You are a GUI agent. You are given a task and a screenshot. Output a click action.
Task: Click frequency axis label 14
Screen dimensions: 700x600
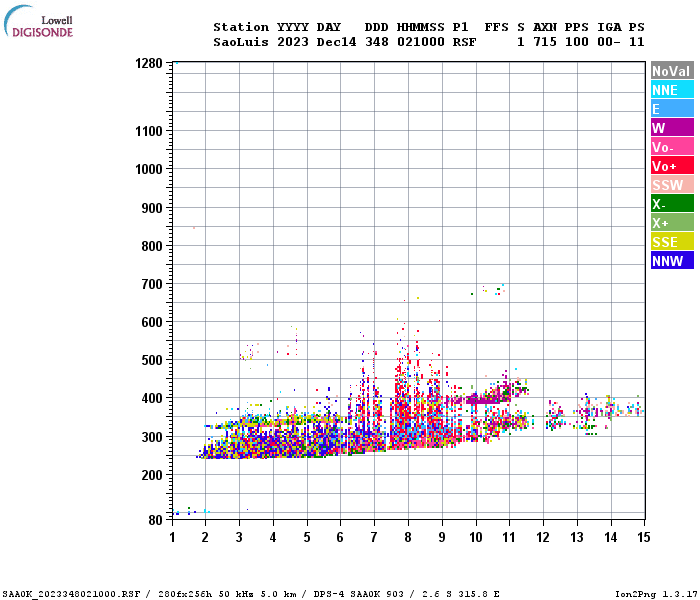point(611,537)
